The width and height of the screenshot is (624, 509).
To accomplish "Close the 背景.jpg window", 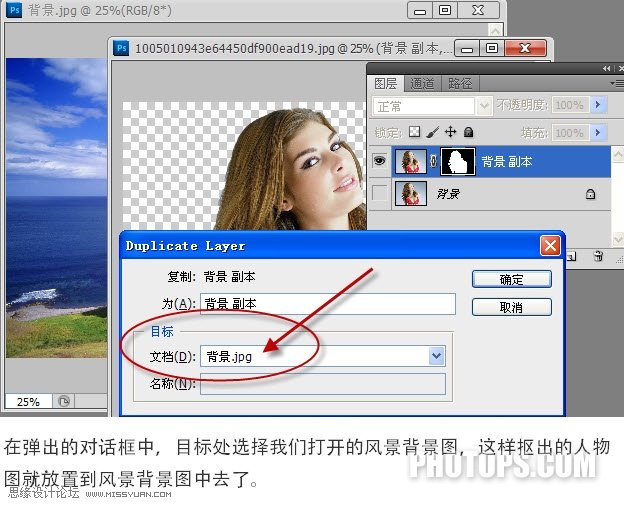I will [x=478, y=10].
